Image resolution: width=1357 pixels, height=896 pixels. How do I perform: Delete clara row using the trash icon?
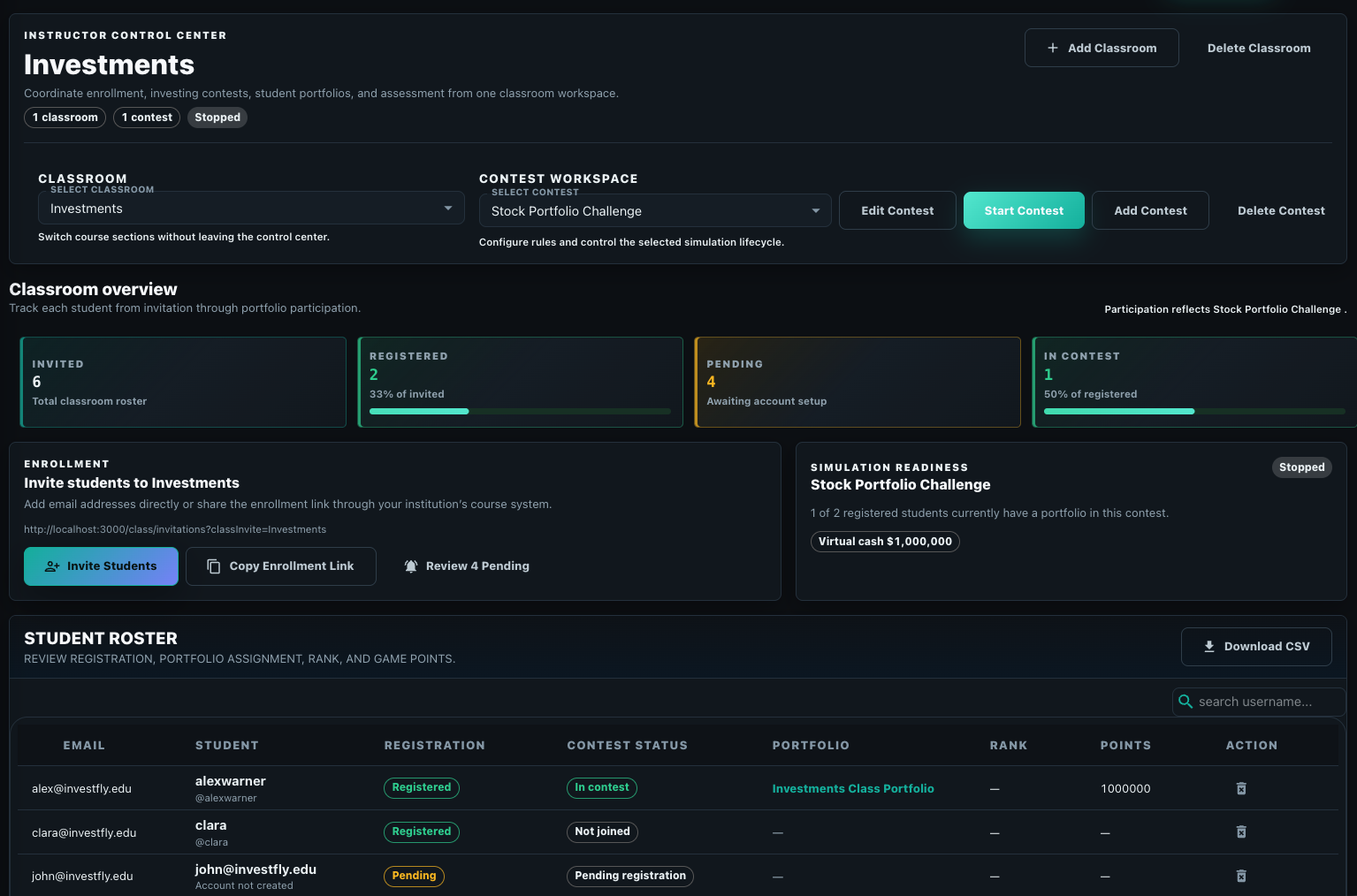(1241, 831)
